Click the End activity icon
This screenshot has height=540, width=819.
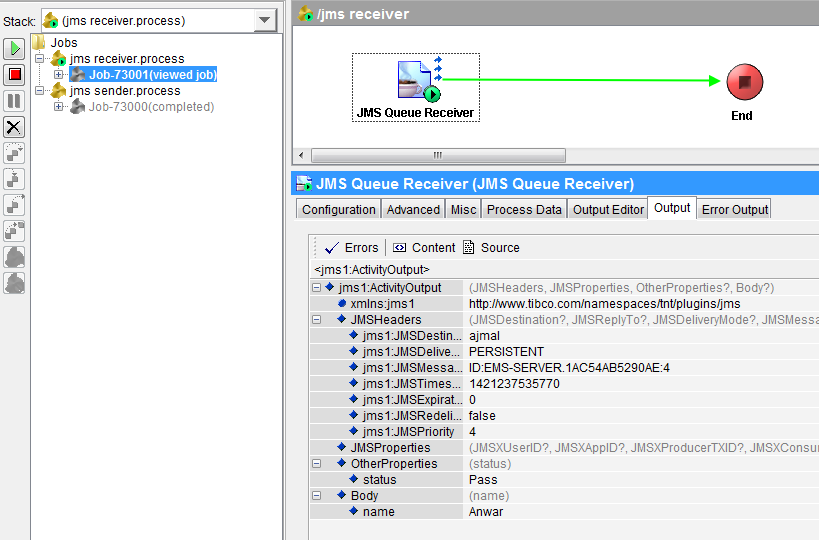pos(744,82)
